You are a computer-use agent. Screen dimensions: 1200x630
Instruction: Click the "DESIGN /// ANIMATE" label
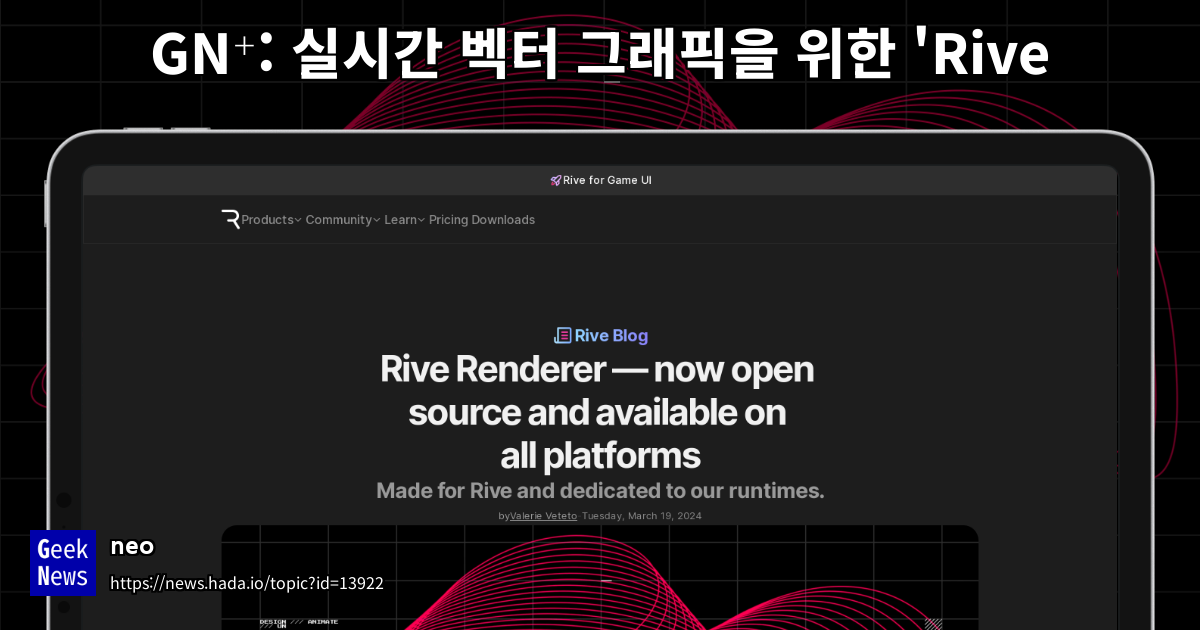coord(300,620)
